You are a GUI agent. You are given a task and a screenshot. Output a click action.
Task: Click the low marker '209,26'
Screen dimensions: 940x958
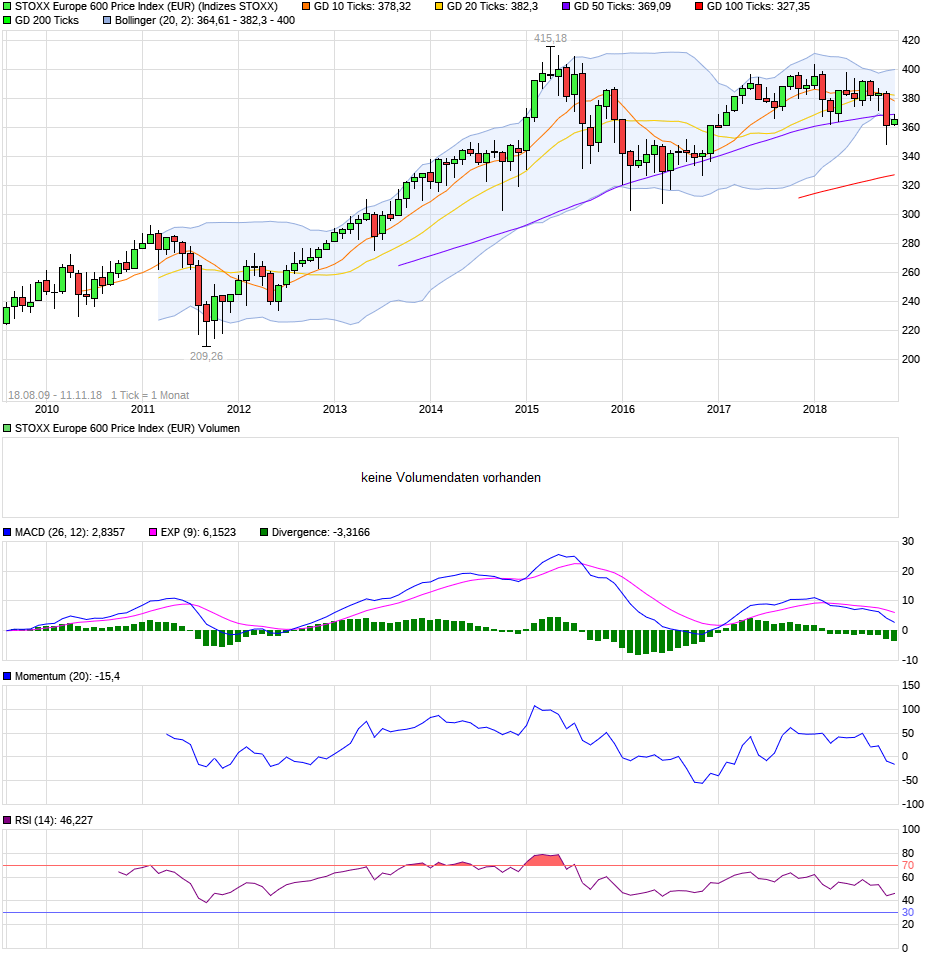pos(206,356)
